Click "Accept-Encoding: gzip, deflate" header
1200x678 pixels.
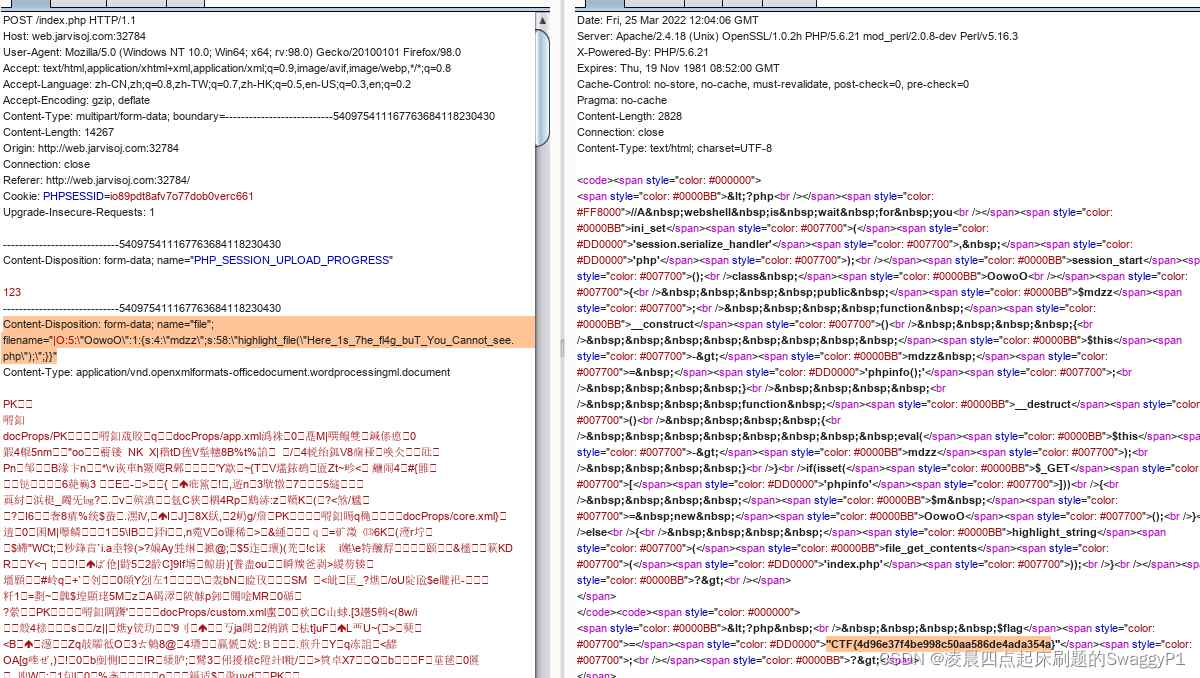pos(77,100)
